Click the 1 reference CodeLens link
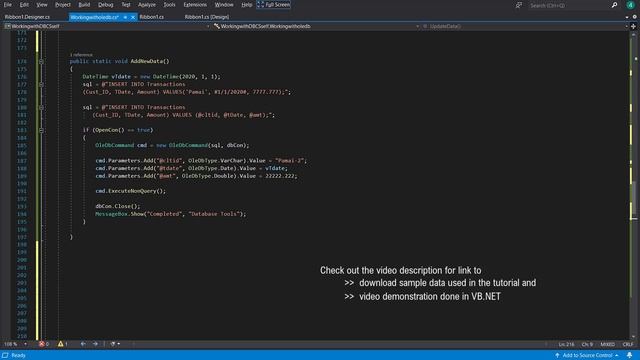The width and height of the screenshot is (640, 360). (x=81, y=55)
